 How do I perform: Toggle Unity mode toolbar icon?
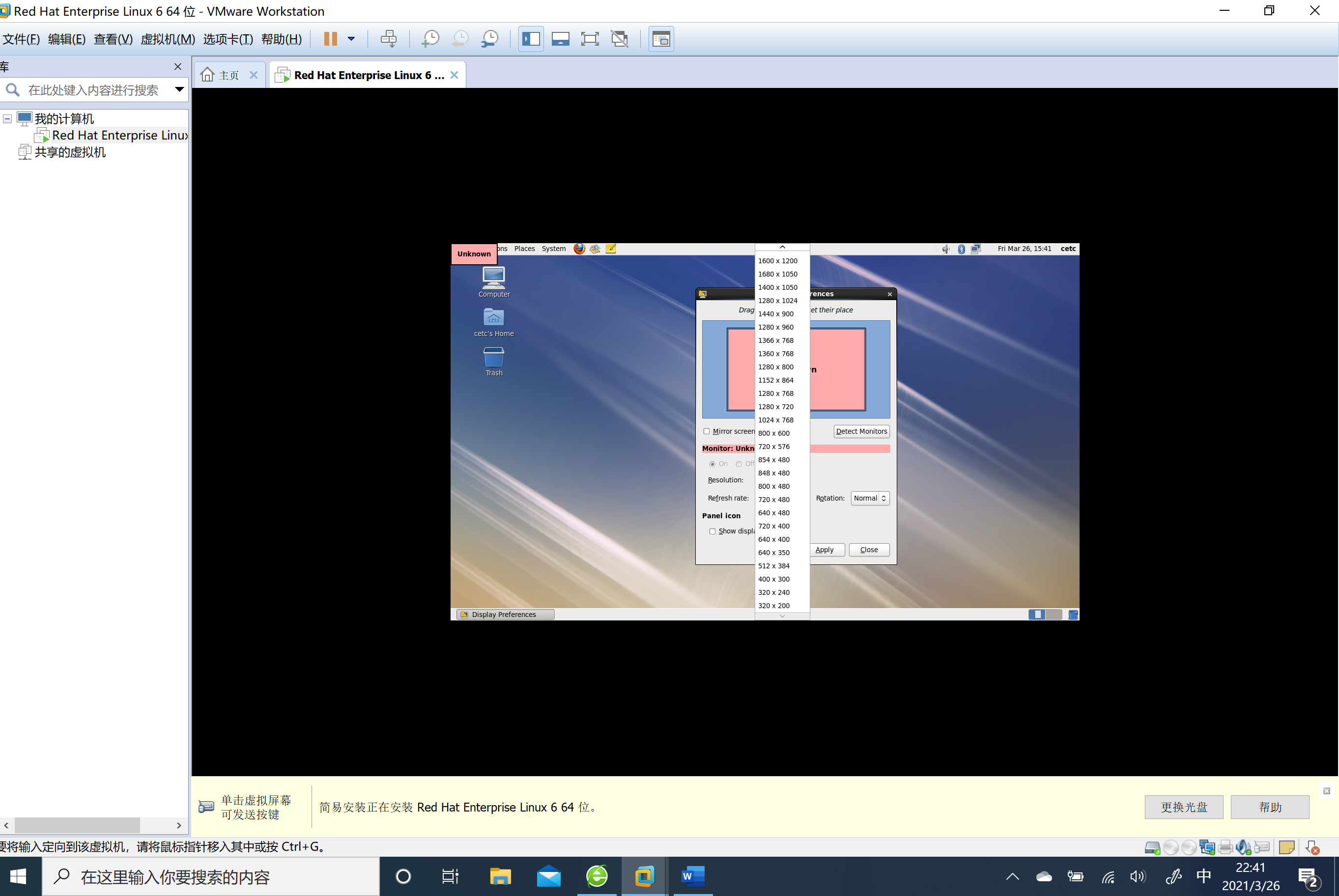pyautogui.click(x=620, y=39)
